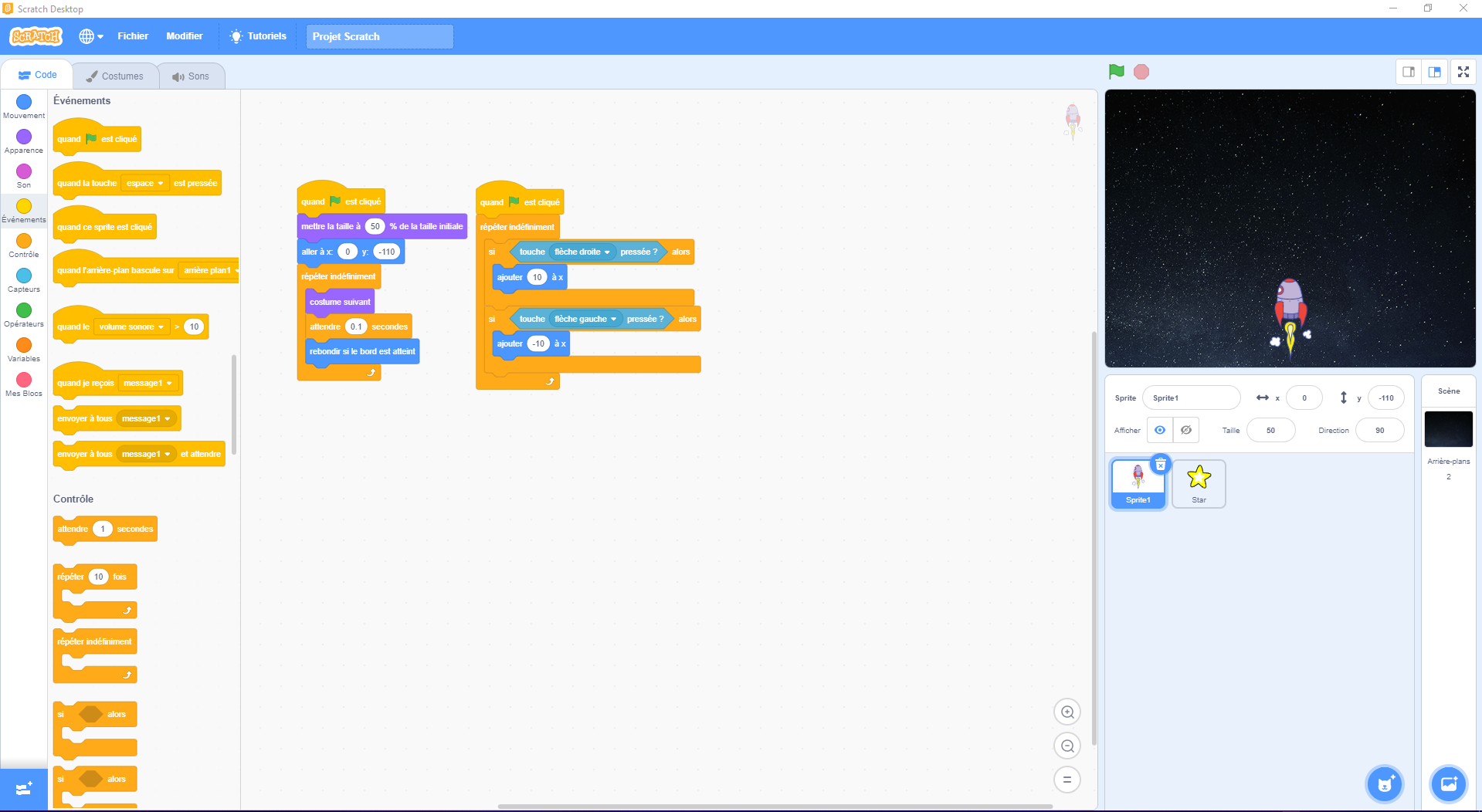This screenshot has height=812, width=1482.
Task: Open the Tutoriels page
Action: click(258, 36)
